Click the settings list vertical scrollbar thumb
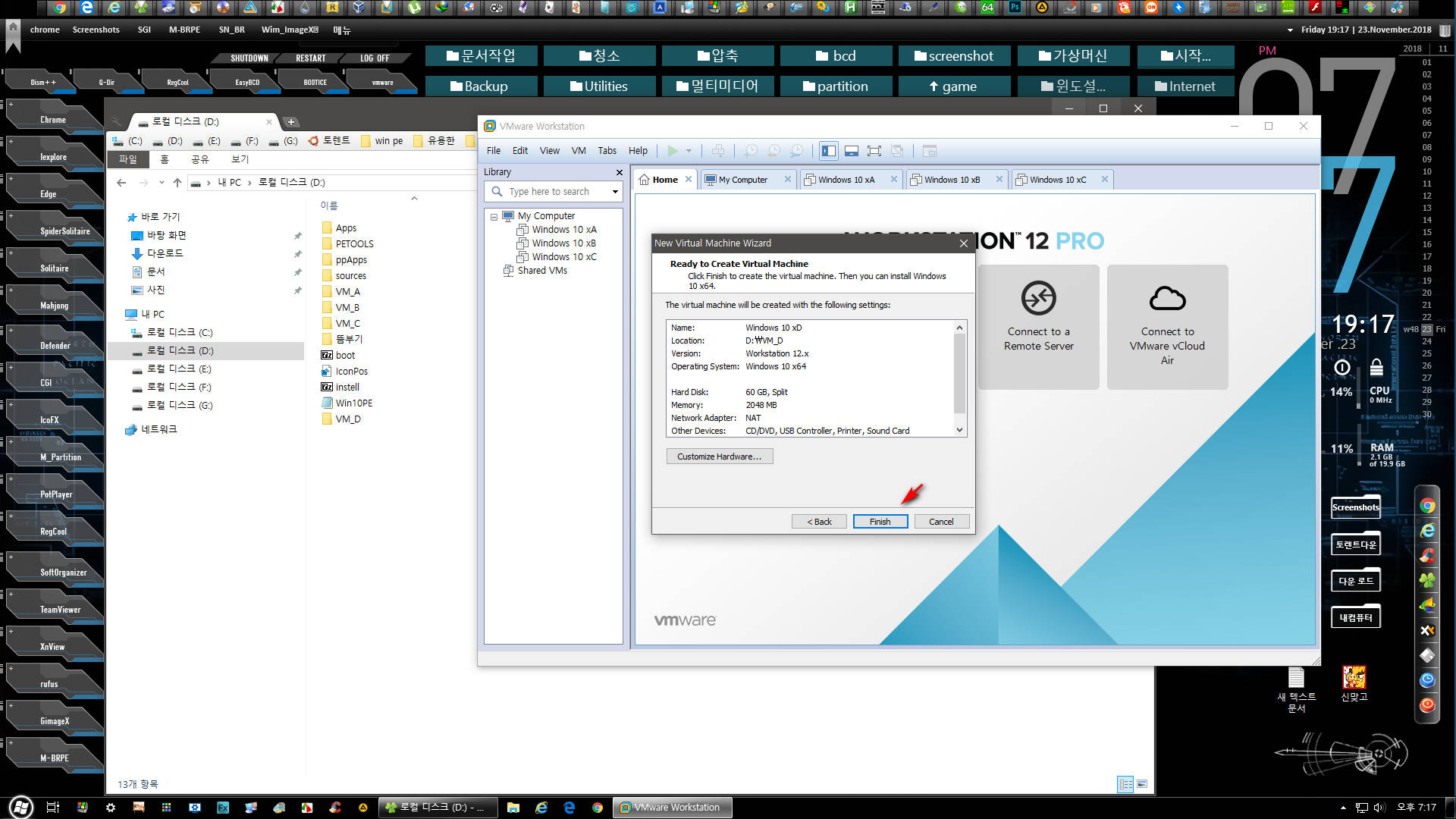Viewport: 1456px width, 819px height. (x=960, y=373)
